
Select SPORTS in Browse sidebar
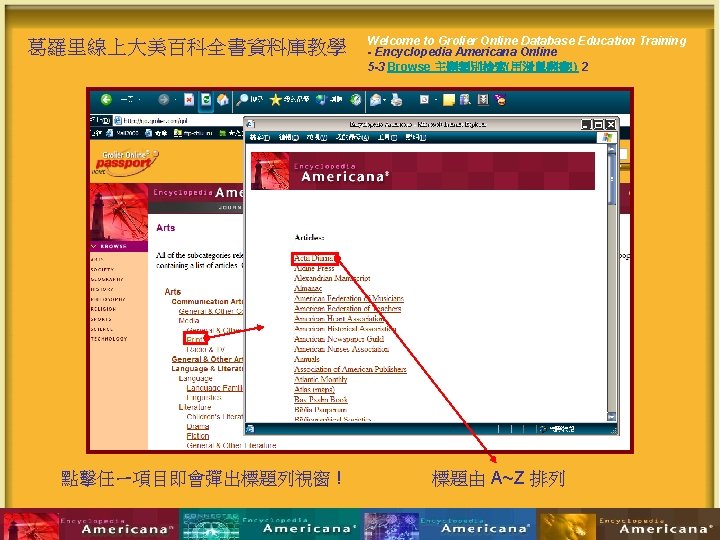101,319
